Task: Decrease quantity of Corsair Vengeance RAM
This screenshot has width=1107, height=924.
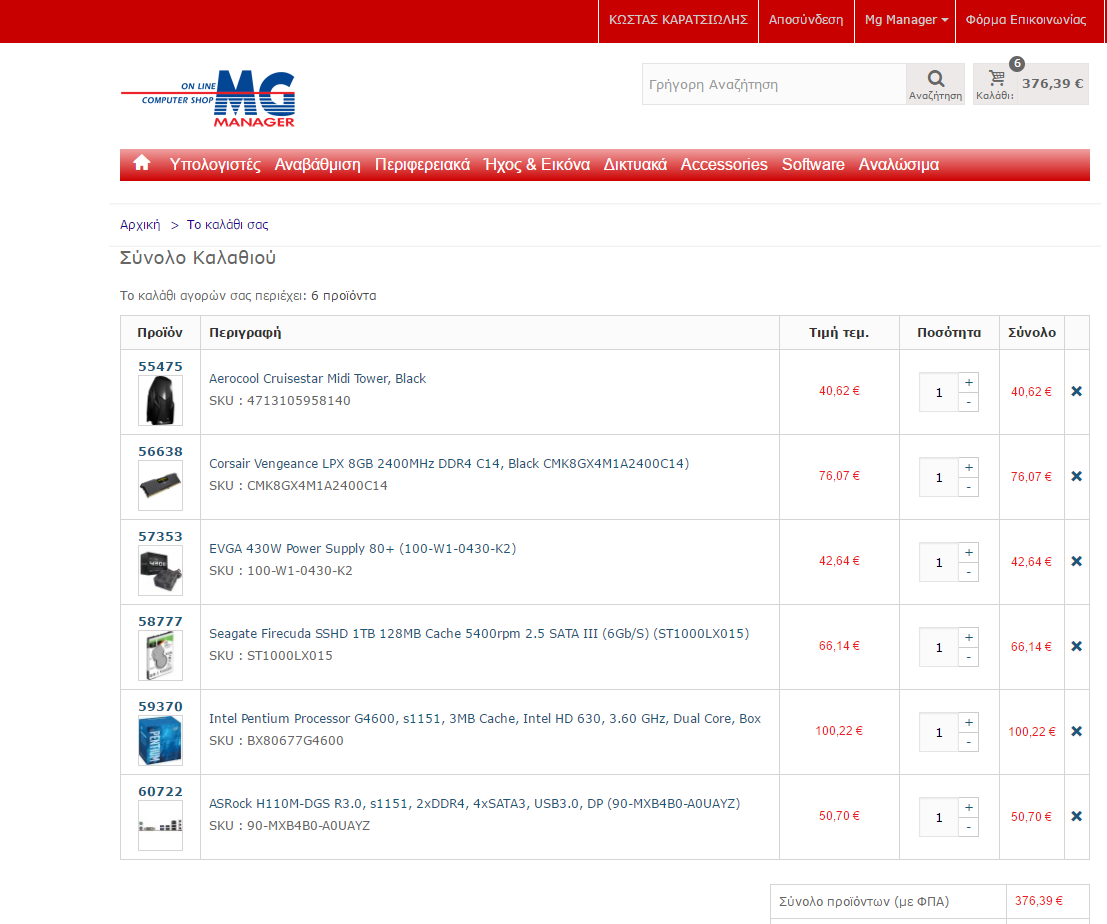Action: [x=969, y=487]
